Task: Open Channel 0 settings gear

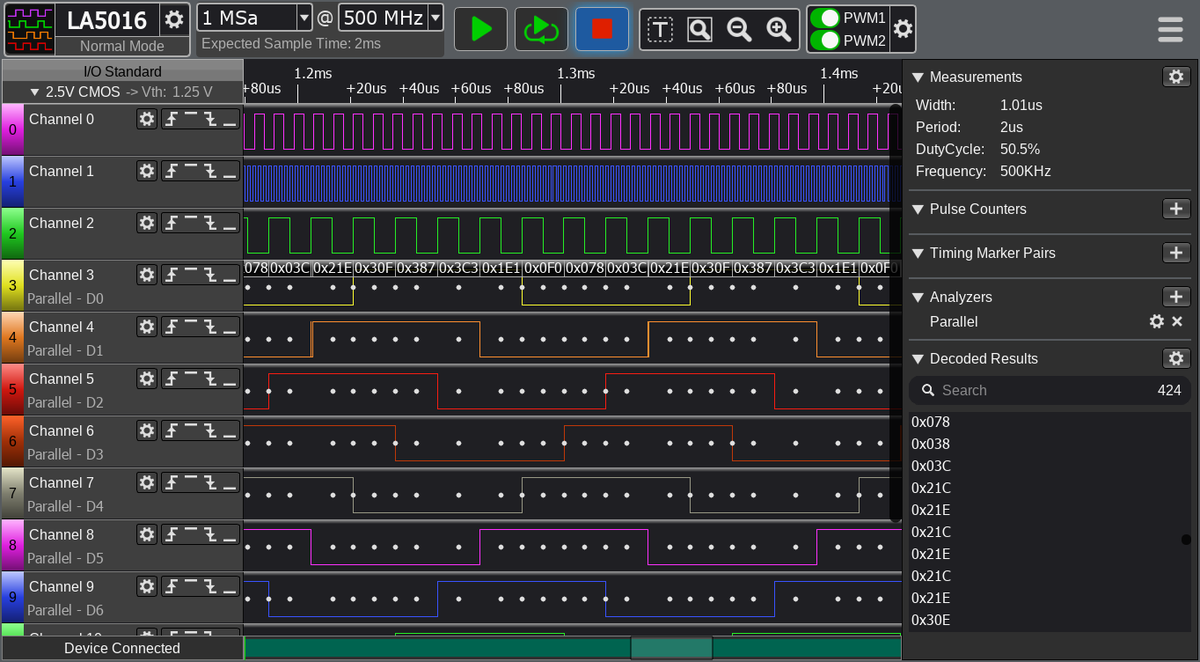Action: tap(147, 119)
